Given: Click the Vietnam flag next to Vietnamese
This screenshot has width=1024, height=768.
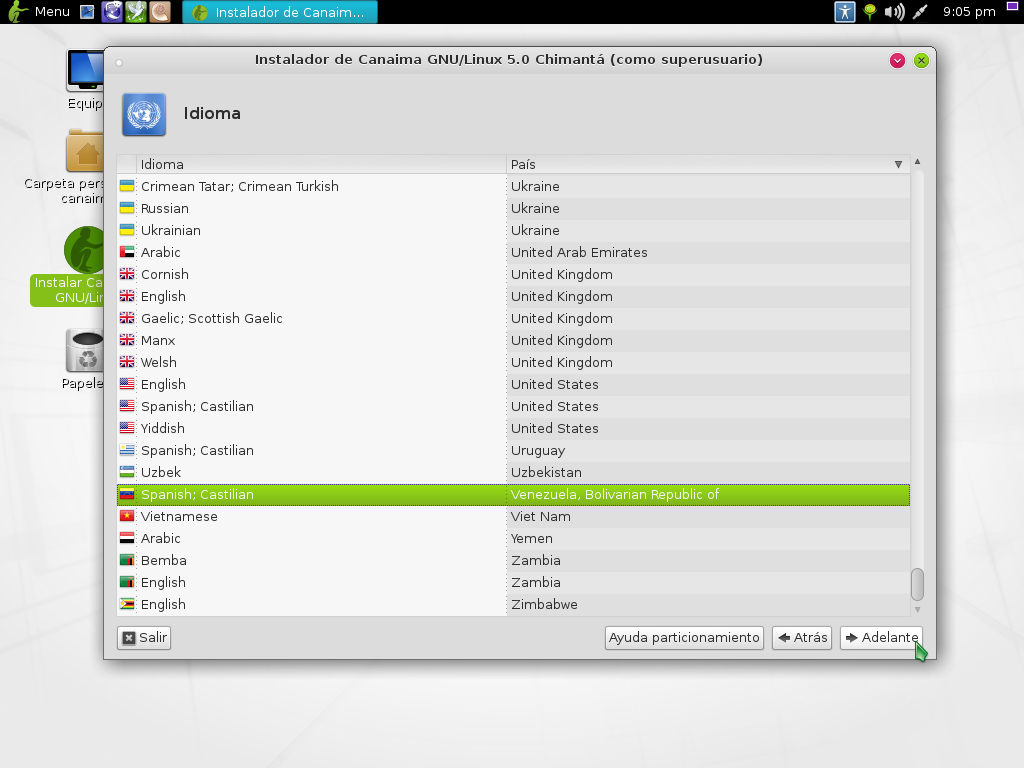Looking at the screenshot, I should (128, 516).
